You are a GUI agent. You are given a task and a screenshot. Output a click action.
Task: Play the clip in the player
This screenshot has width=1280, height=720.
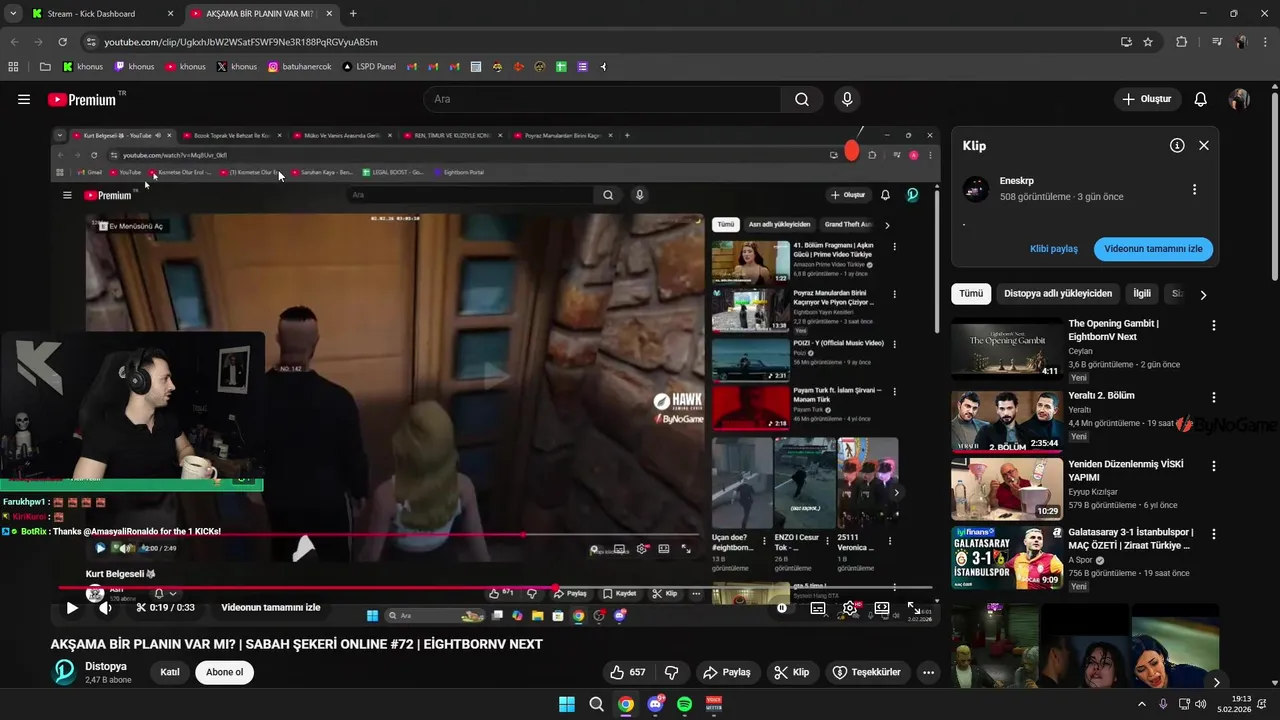pyautogui.click(x=72, y=607)
